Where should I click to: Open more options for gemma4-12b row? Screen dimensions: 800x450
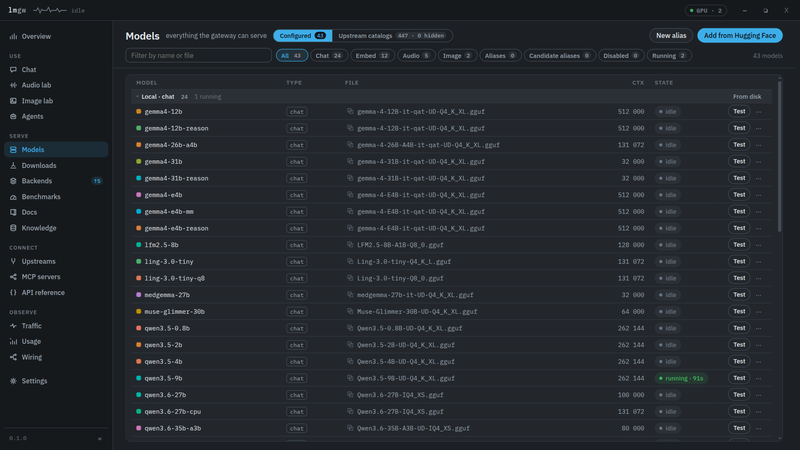[759, 112]
